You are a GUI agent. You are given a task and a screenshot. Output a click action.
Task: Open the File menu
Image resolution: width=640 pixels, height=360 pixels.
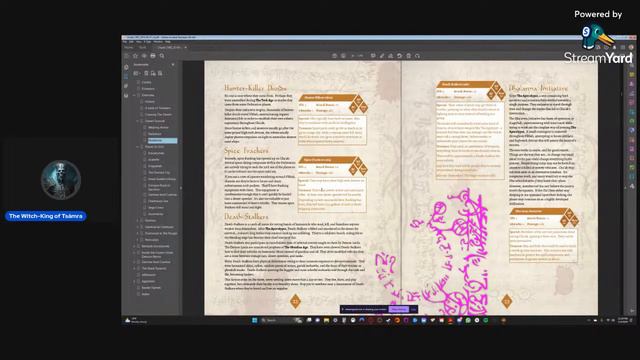tap(125, 42)
